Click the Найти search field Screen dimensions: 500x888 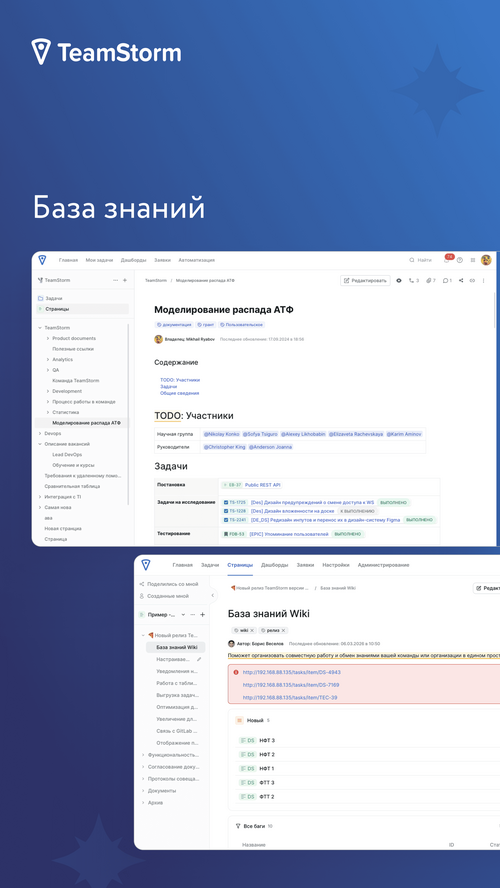420,260
